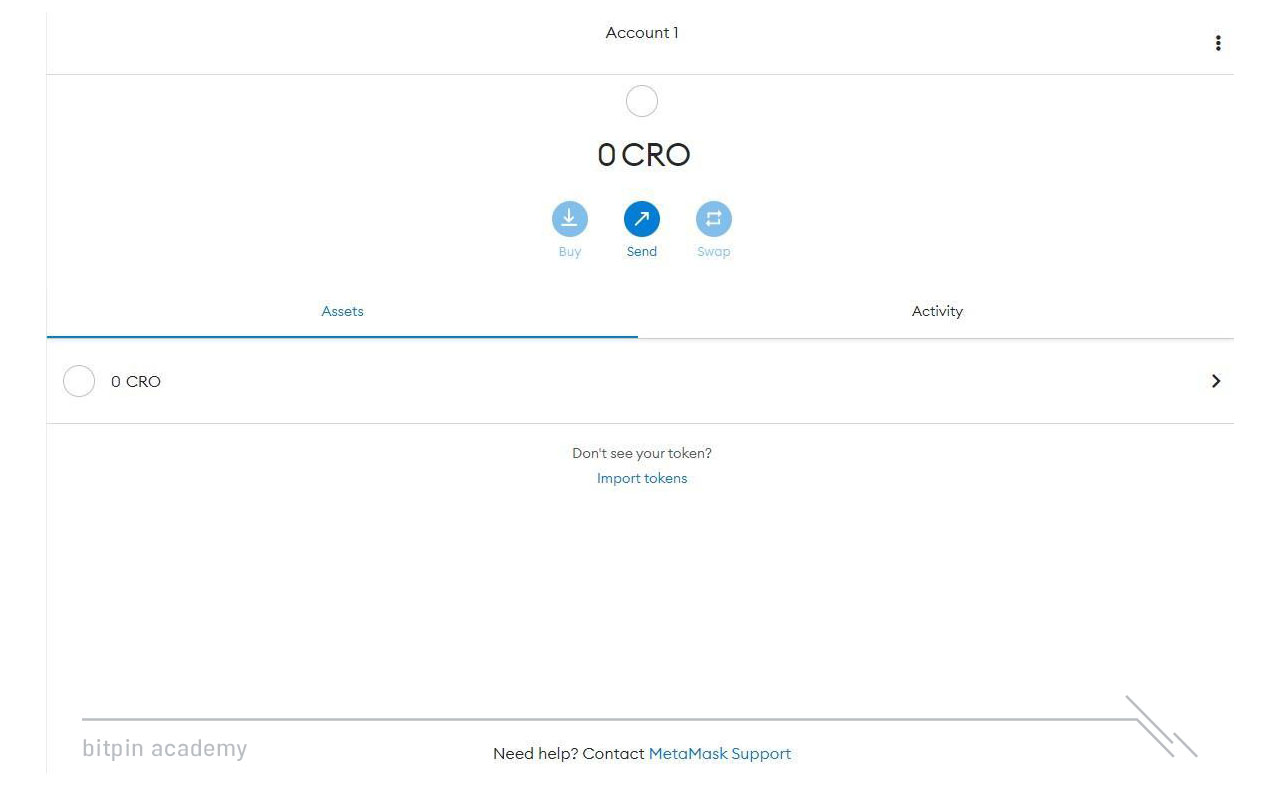Click the Buy download-arrow icon
Image resolution: width=1280 pixels, height=800 pixels.
(570, 219)
